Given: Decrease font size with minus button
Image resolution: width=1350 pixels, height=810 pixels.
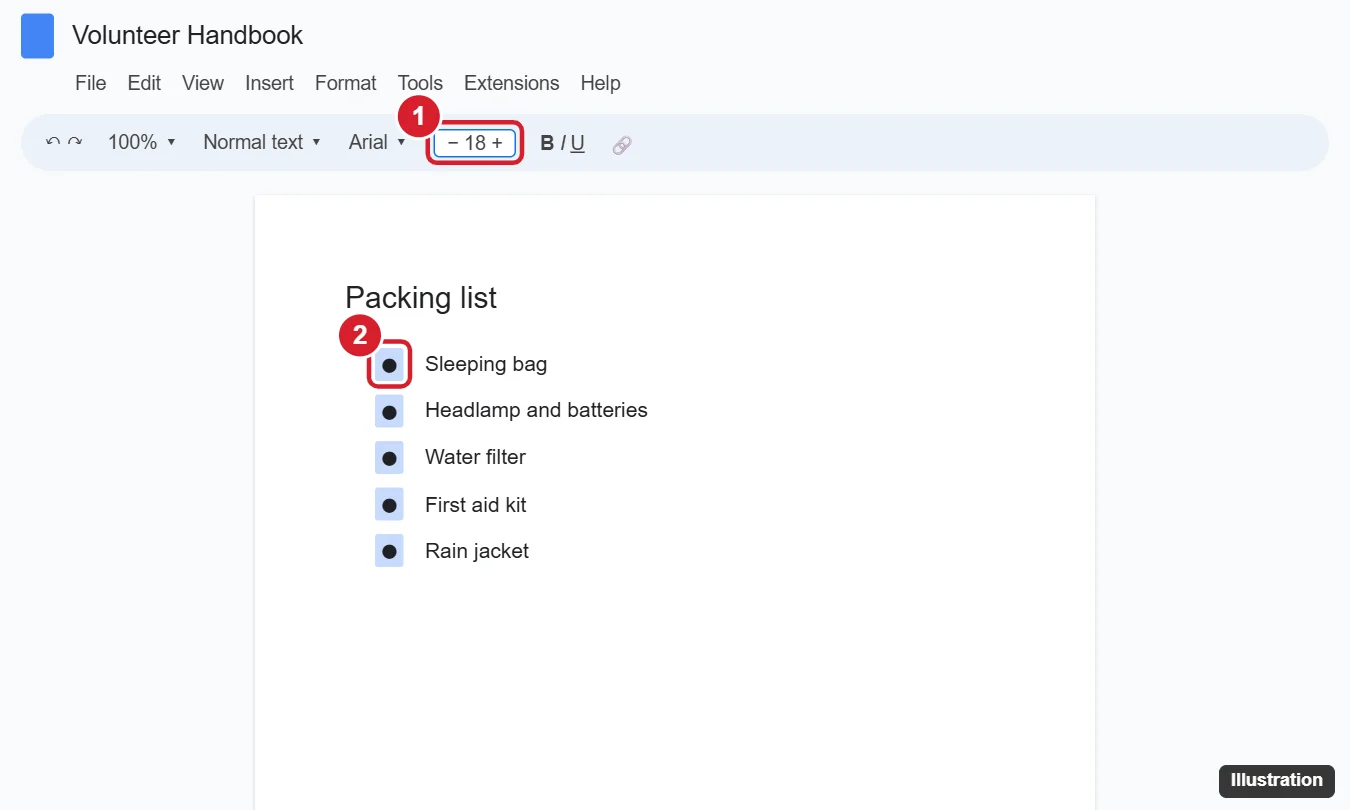Looking at the screenshot, I should (x=453, y=143).
